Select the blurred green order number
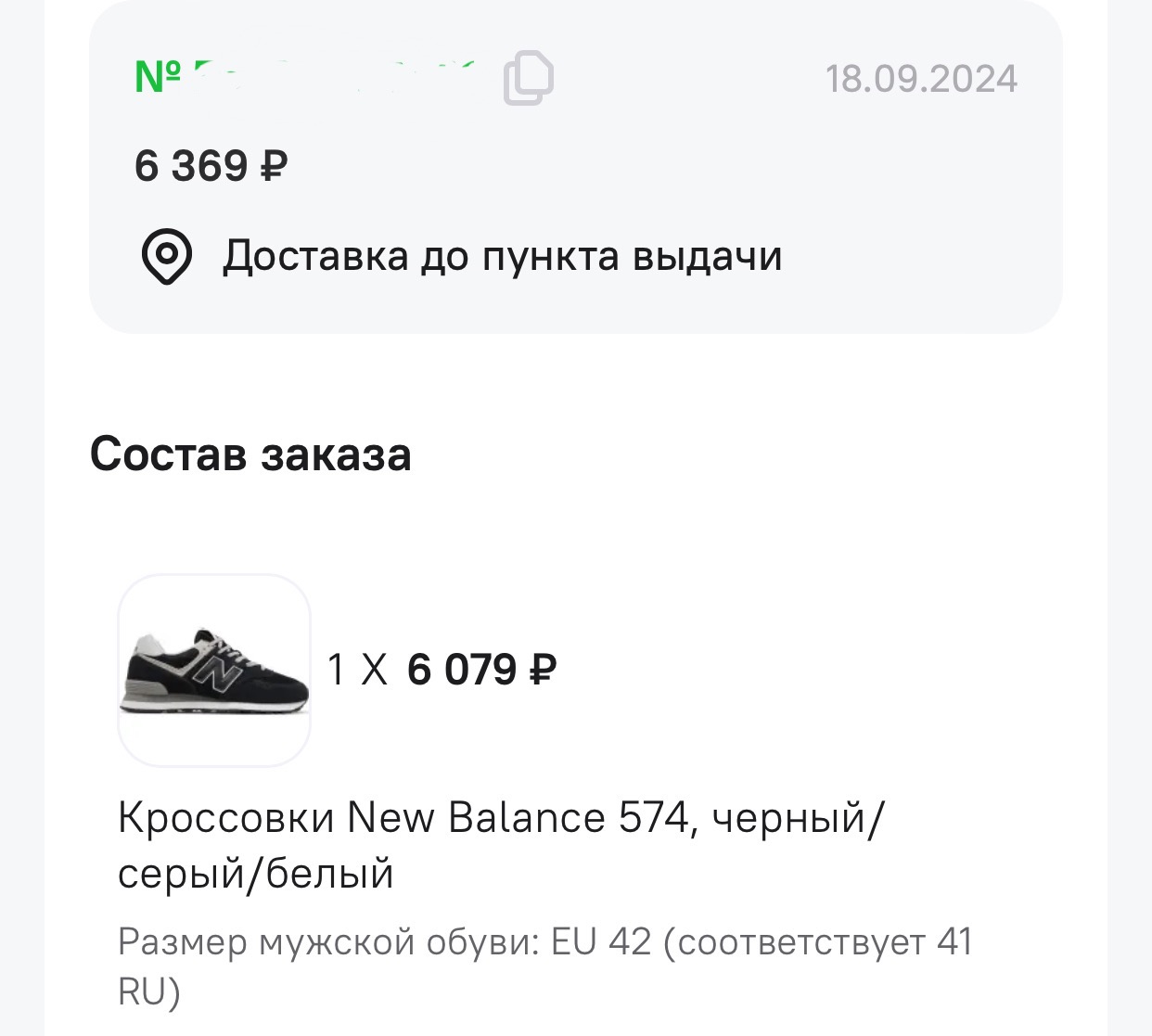Screen dimensions: 1152x1036 pos(334,78)
